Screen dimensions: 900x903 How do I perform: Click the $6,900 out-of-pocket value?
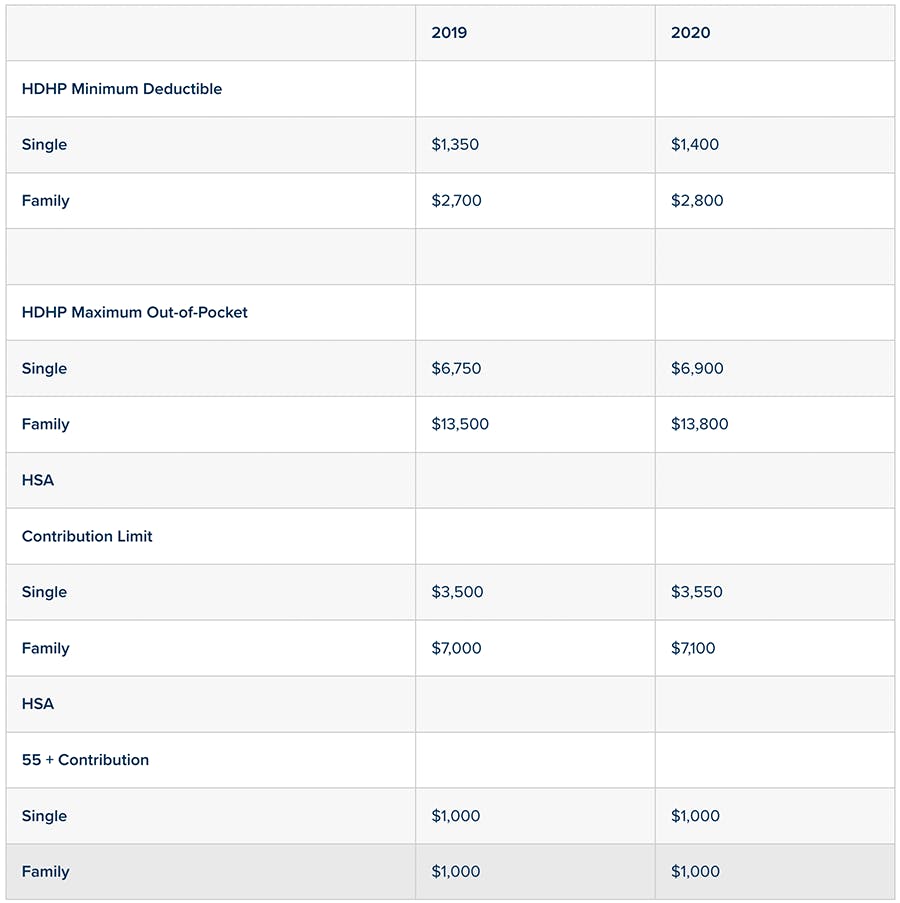click(x=697, y=368)
